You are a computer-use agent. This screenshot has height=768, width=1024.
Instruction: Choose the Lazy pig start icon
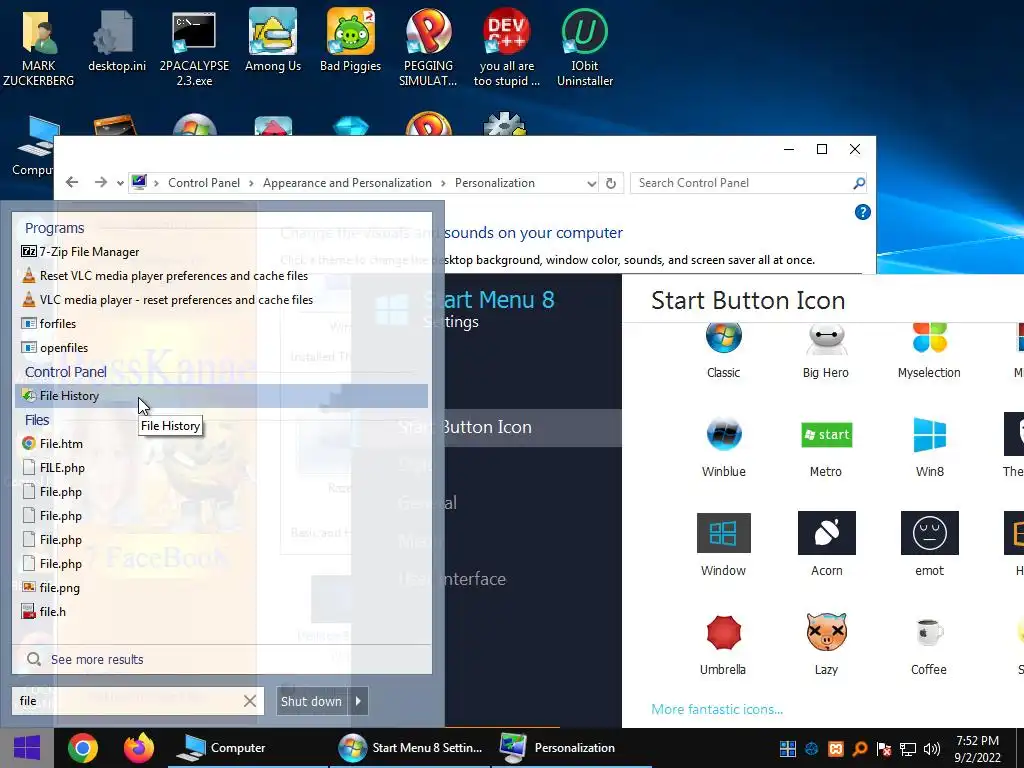pos(826,632)
